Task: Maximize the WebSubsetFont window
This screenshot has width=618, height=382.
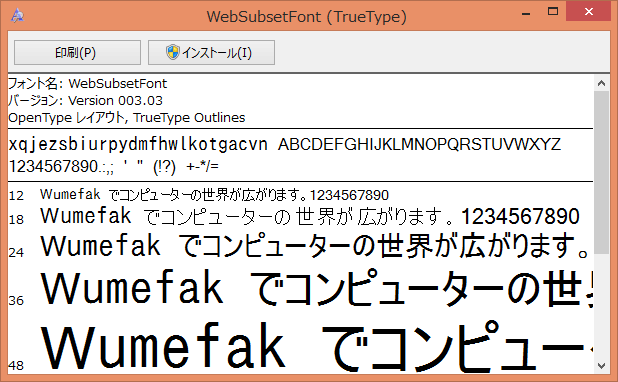Action: point(553,11)
